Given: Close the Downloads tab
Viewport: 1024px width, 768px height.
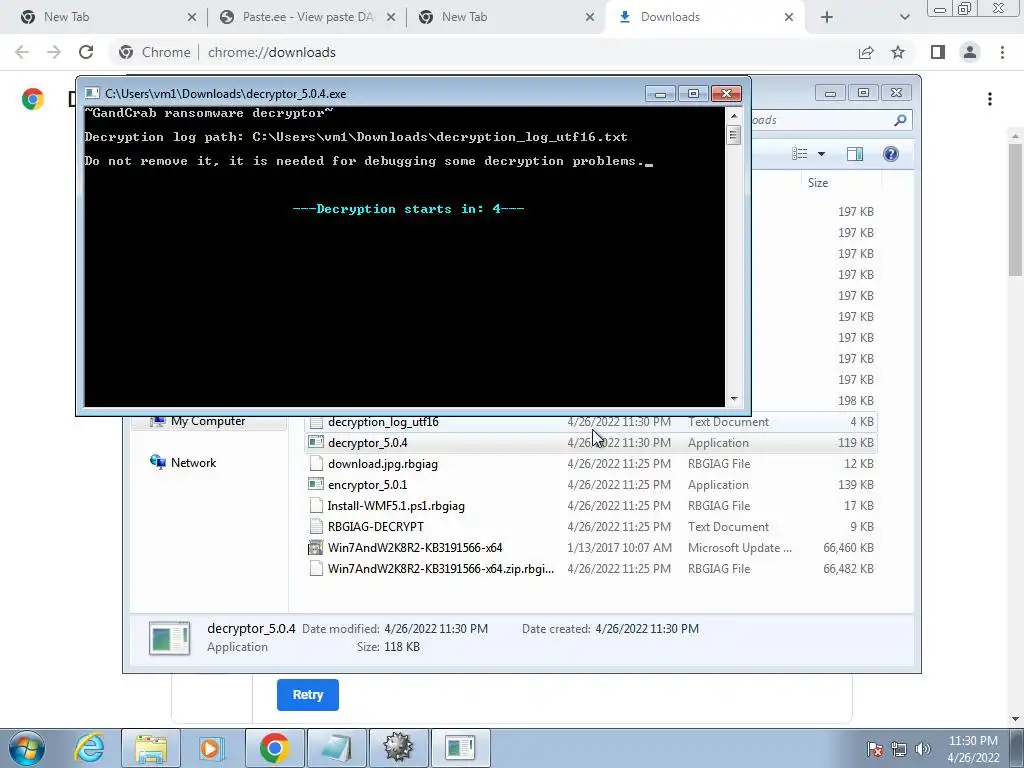Looking at the screenshot, I should [x=789, y=17].
